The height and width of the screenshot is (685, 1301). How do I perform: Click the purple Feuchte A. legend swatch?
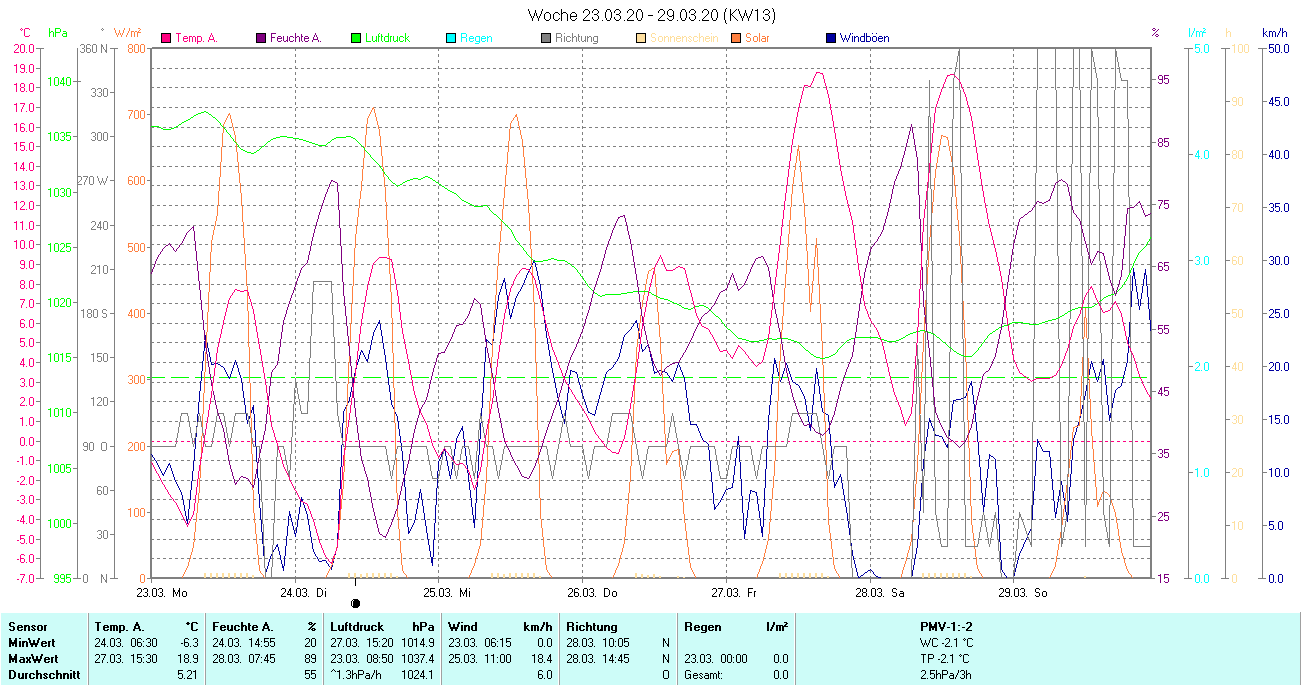coord(261,38)
